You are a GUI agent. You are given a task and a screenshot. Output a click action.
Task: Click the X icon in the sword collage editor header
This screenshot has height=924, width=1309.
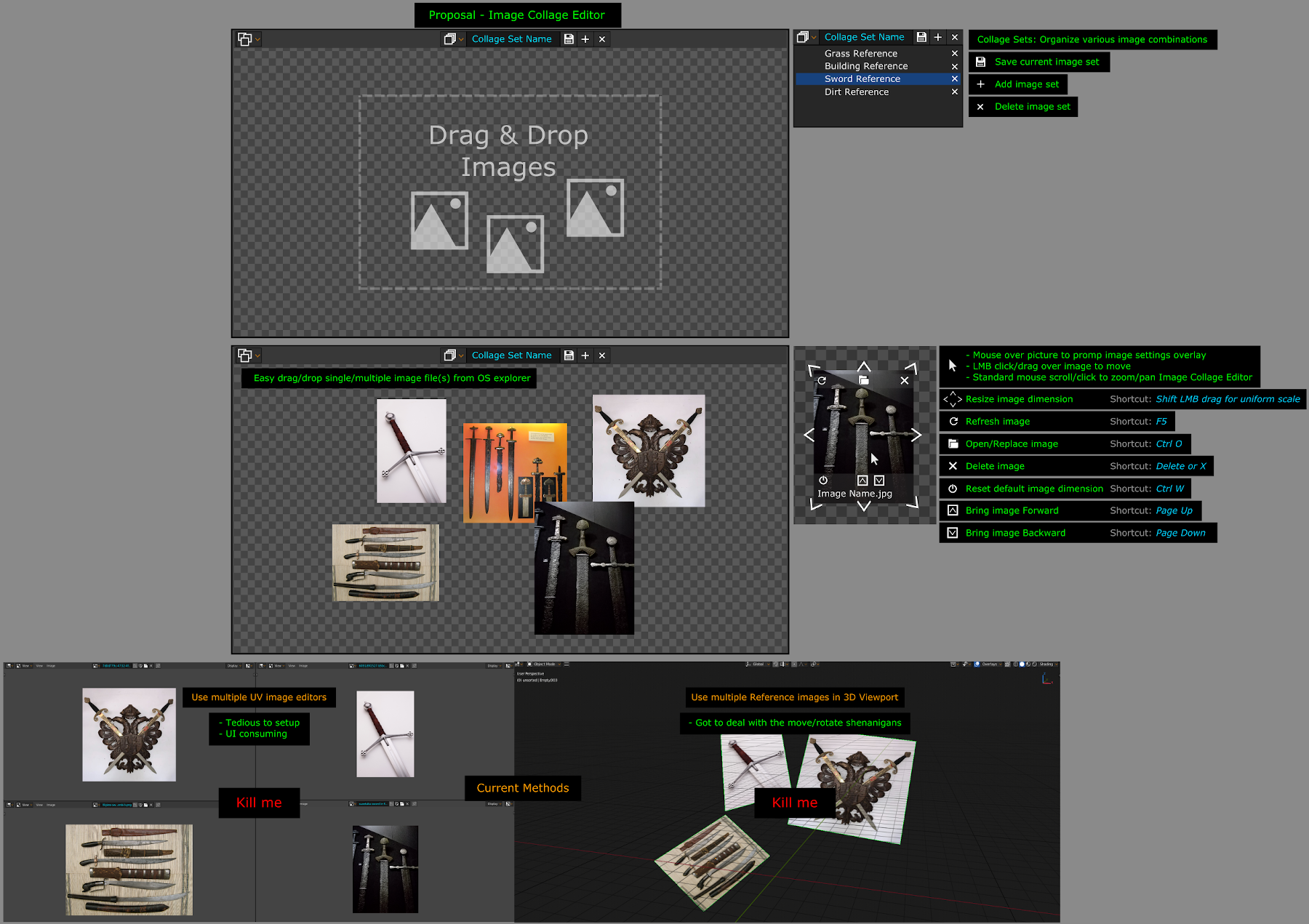pos(602,355)
